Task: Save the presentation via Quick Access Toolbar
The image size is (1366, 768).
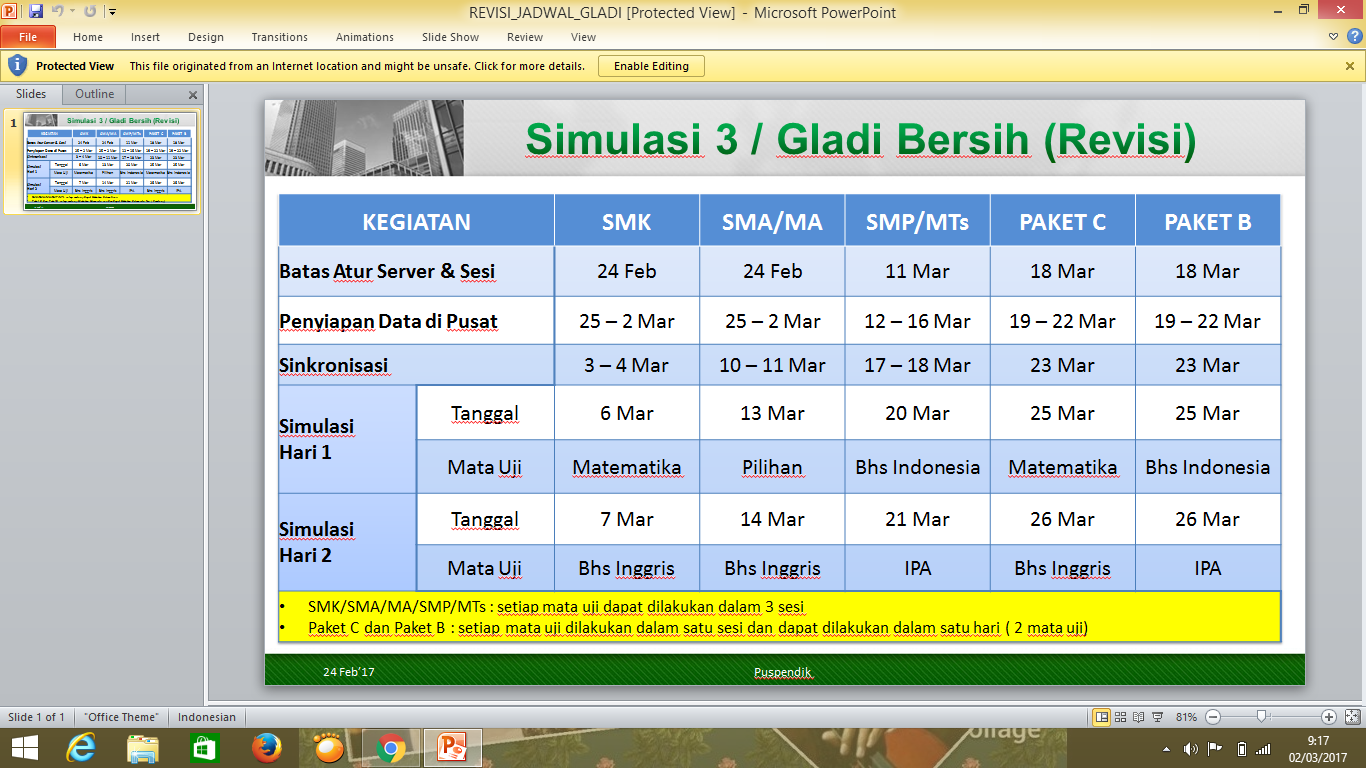Action: pos(36,10)
